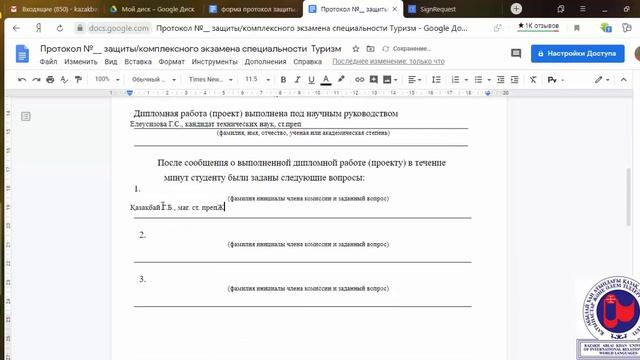Print the document
The height and width of the screenshot is (360, 640).
pos(50,80)
